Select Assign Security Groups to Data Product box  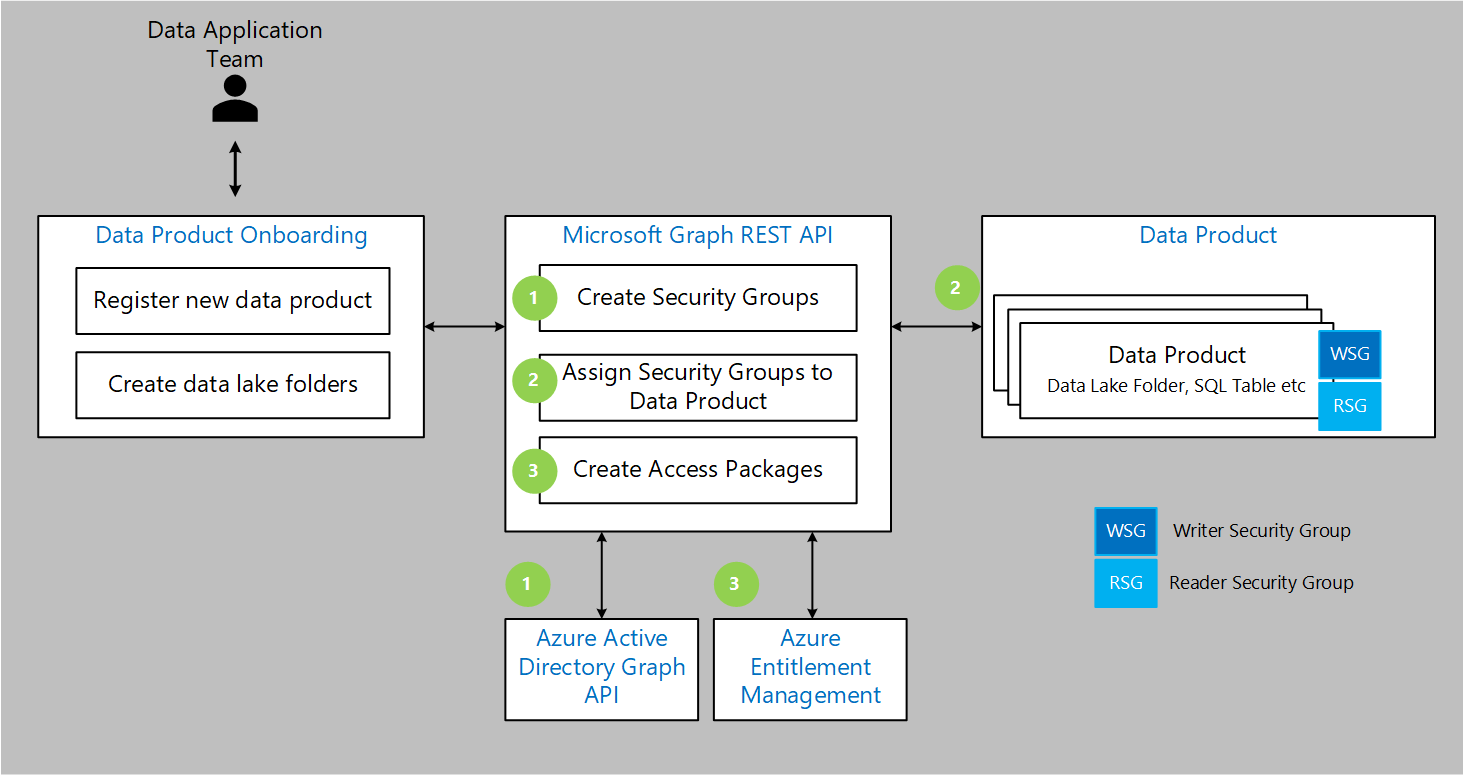pyautogui.click(x=698, y=387)
